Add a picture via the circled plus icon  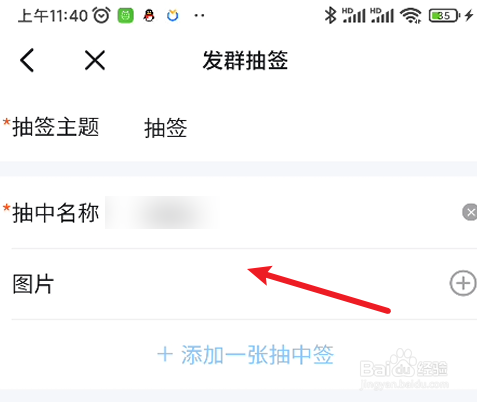[463, 283]
